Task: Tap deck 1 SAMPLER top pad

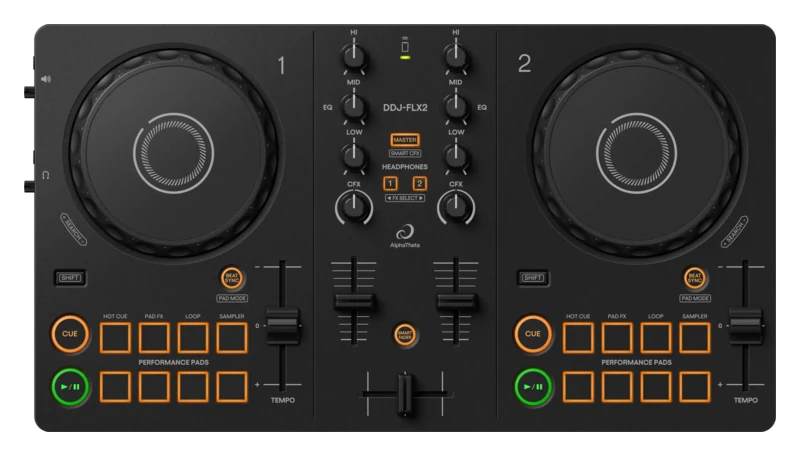Action: (232, 338)
